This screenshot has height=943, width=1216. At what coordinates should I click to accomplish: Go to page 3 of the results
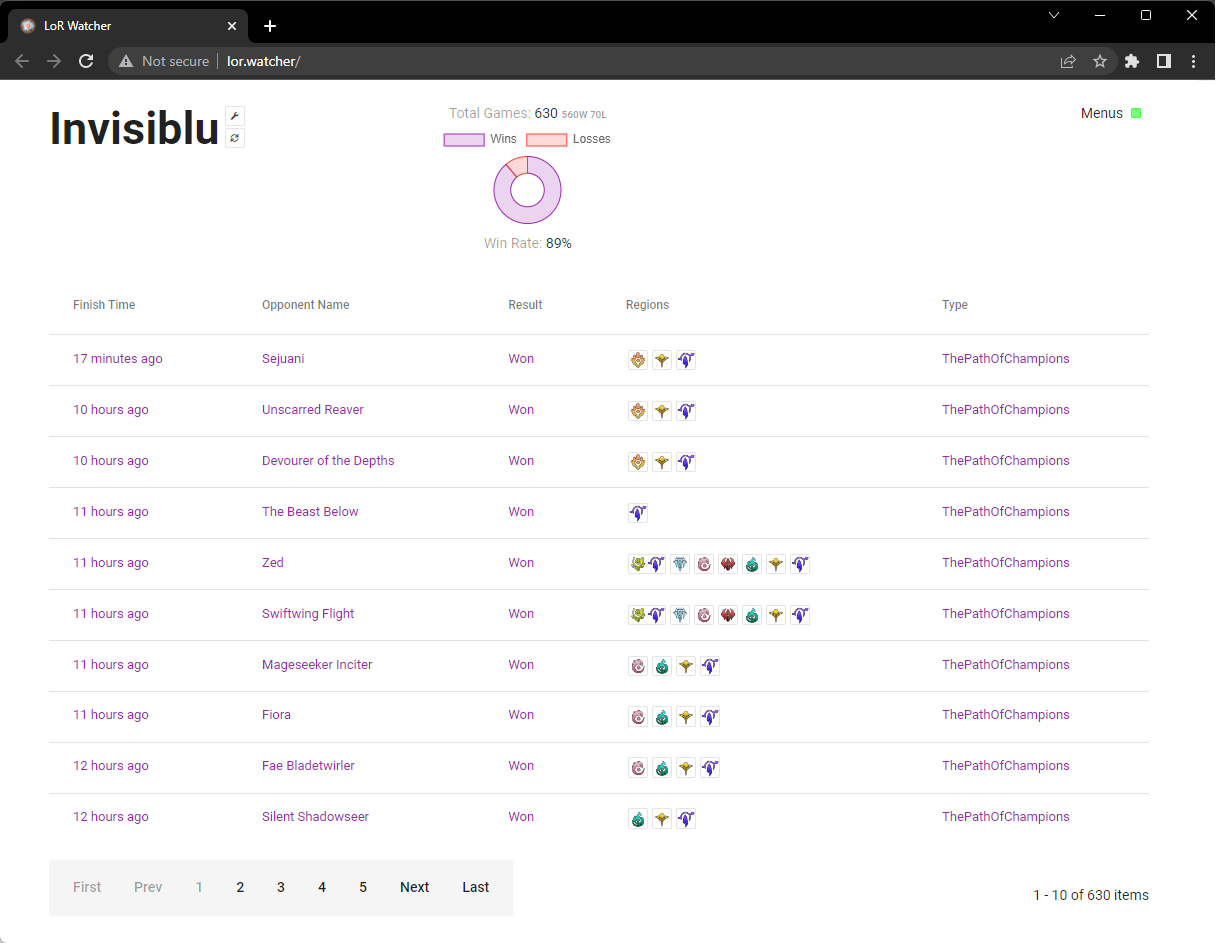[x=281, y=887]
